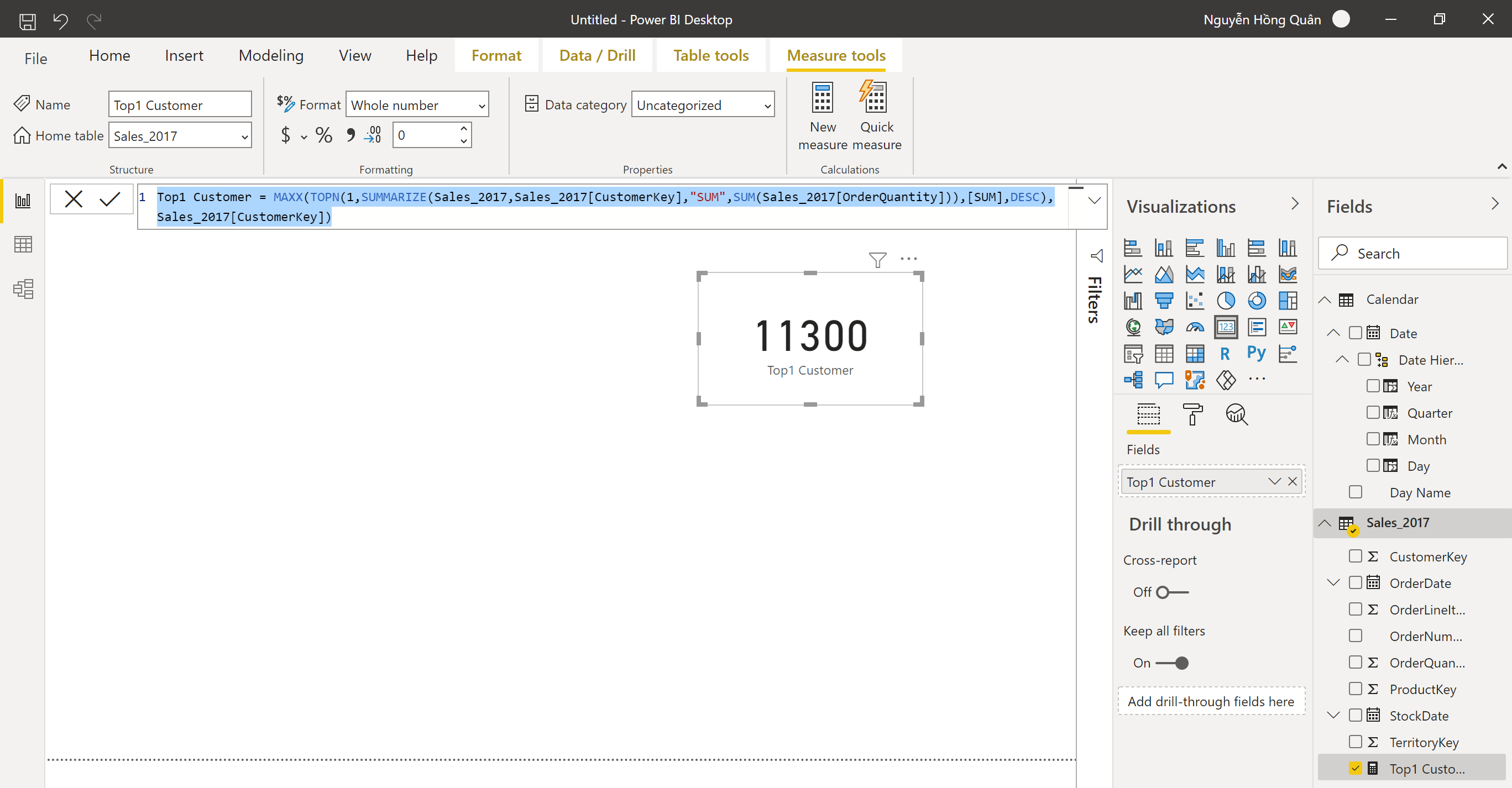Select the Python visual icon

tap(1256, 353)
